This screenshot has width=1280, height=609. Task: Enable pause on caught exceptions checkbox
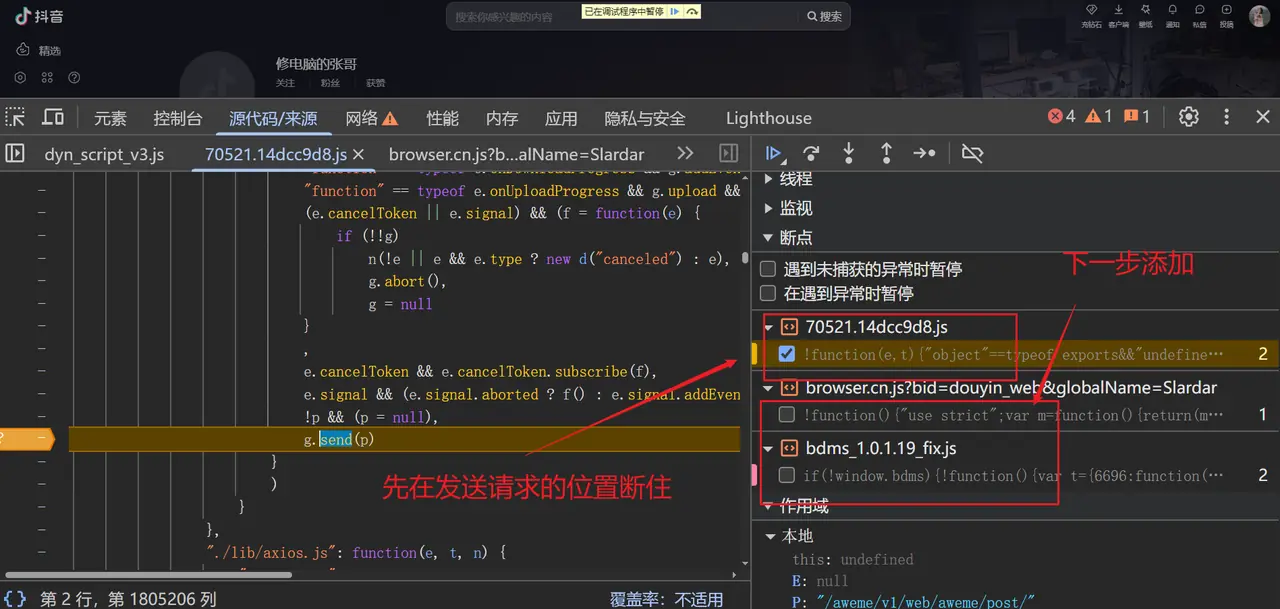[x=768, y=293]
